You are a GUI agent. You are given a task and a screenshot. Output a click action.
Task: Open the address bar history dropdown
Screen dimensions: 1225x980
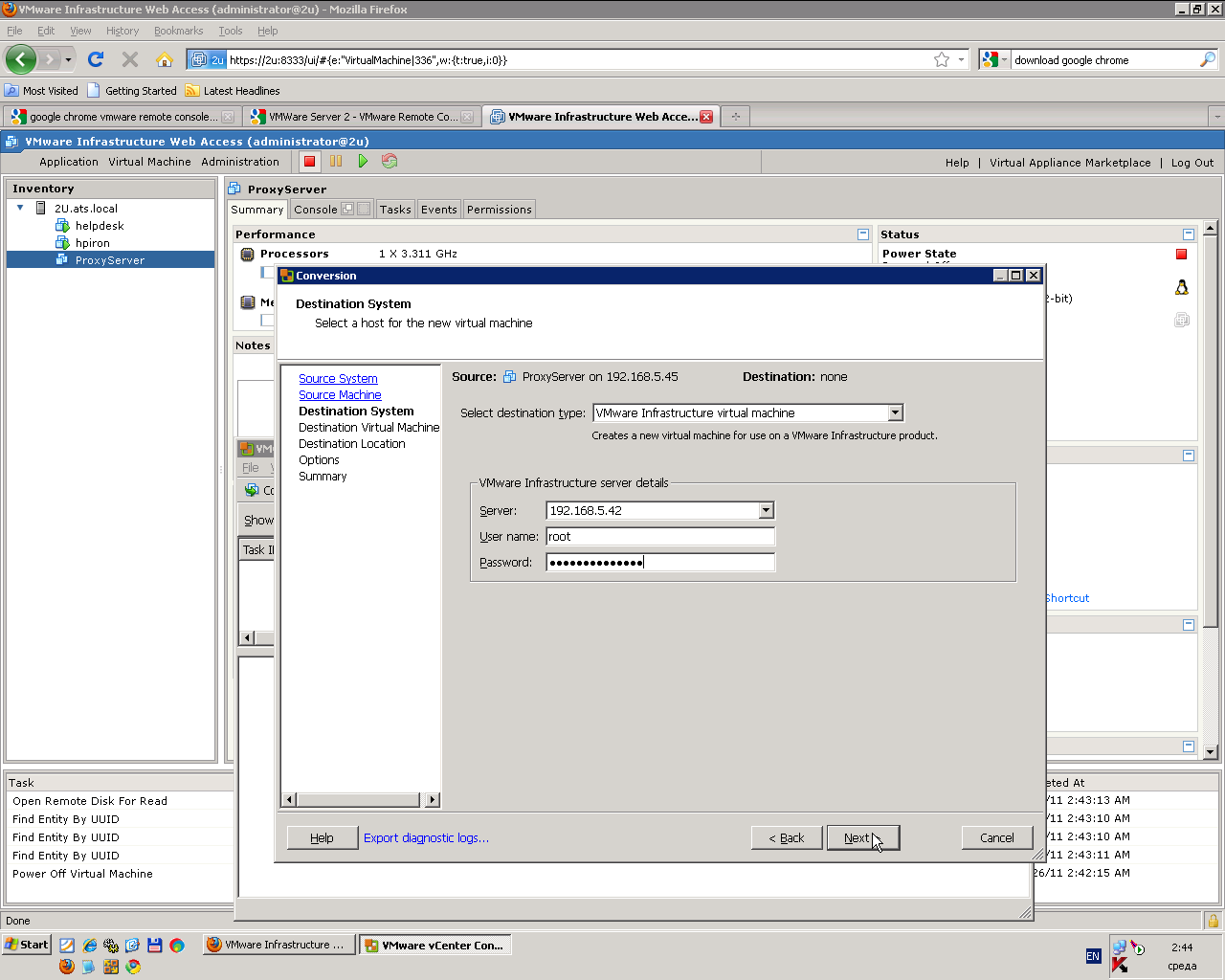[961, 59]
